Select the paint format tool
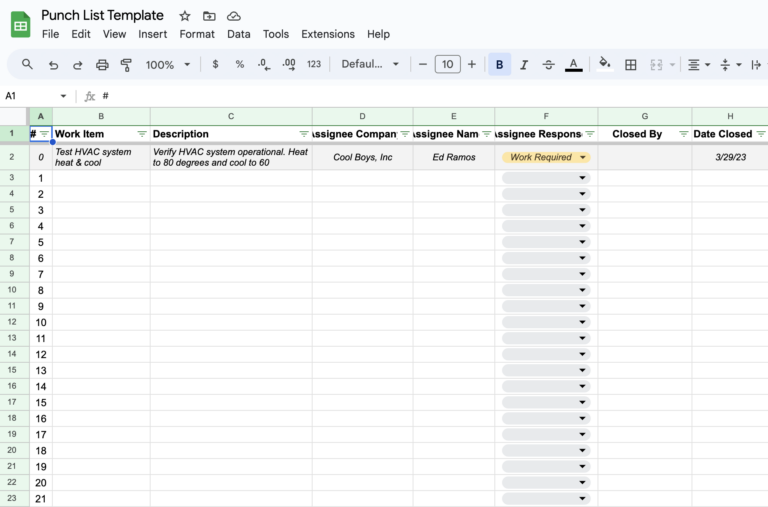Screen dimensions: 768x507 click(126, 65)
